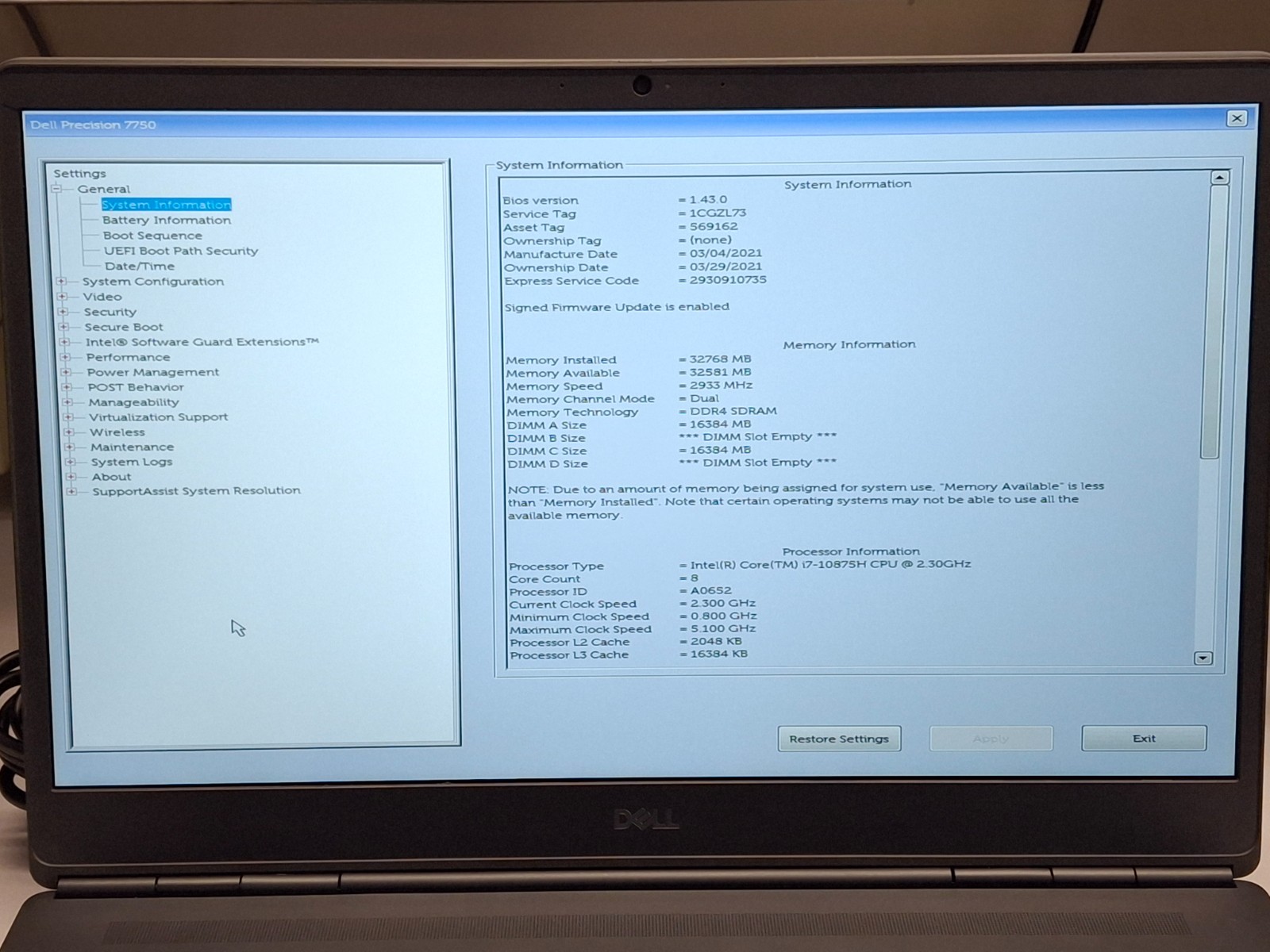Image resolution: width=1270 pixels, height=952 pixels.
Task: Select Maintenance category label
Action: pyautogui.click(x=132, y=447)
